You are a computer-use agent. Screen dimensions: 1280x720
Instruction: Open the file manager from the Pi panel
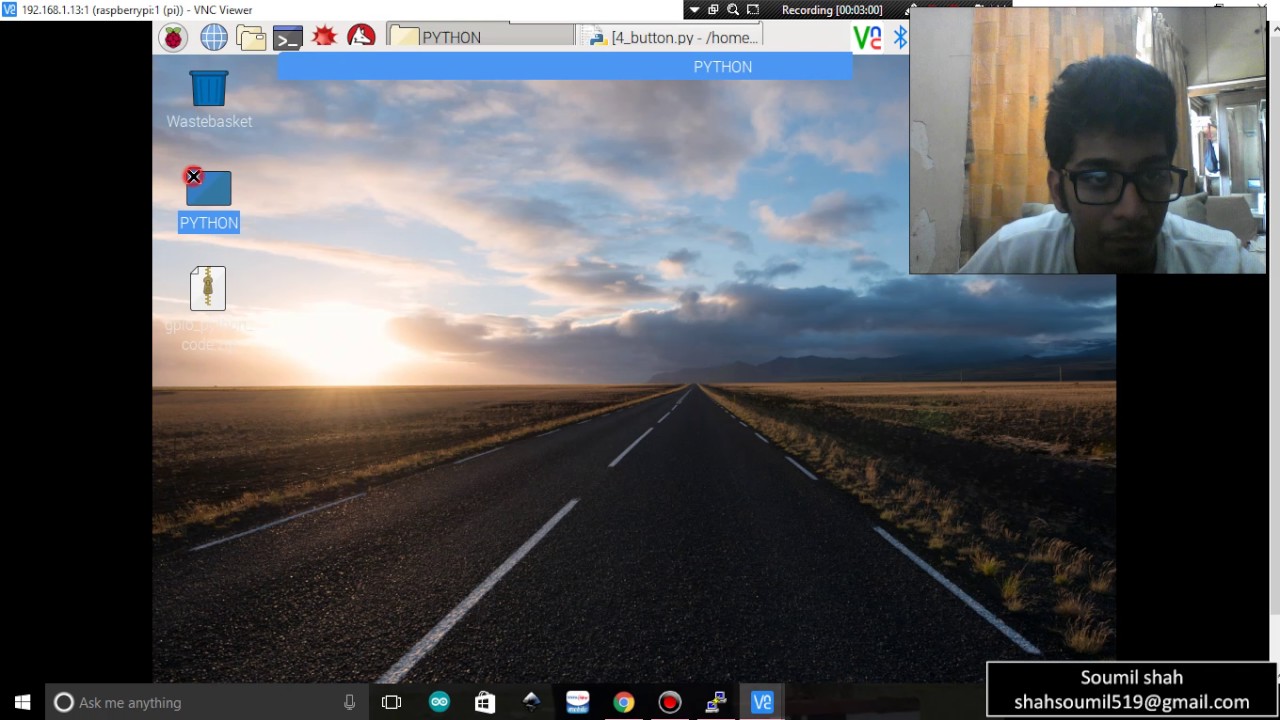coord(251,38)
